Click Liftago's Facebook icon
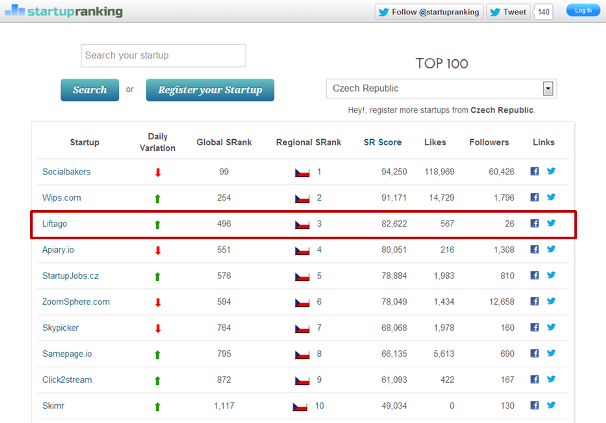The image size is (606, 423). point(534,224)
